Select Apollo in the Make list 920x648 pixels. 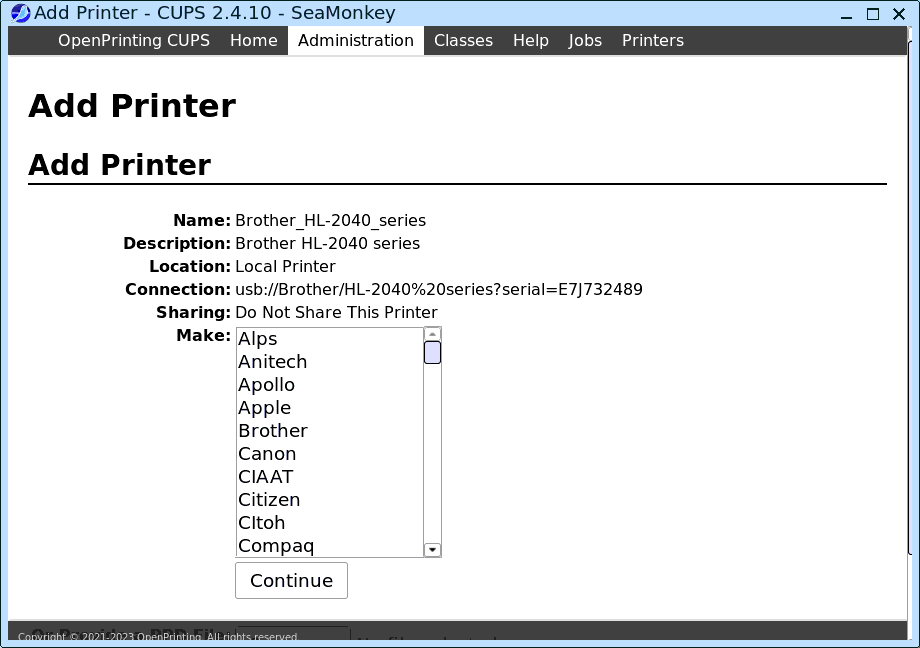[x=330, y=384]
